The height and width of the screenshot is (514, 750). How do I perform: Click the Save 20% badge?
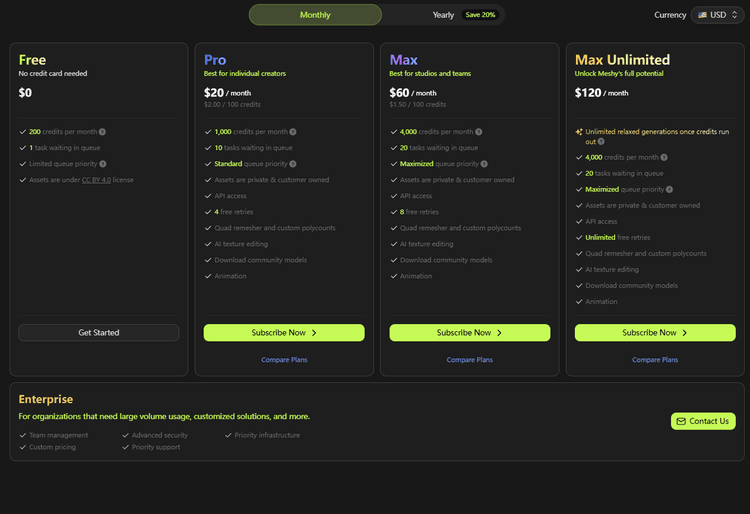click(480, 15)
